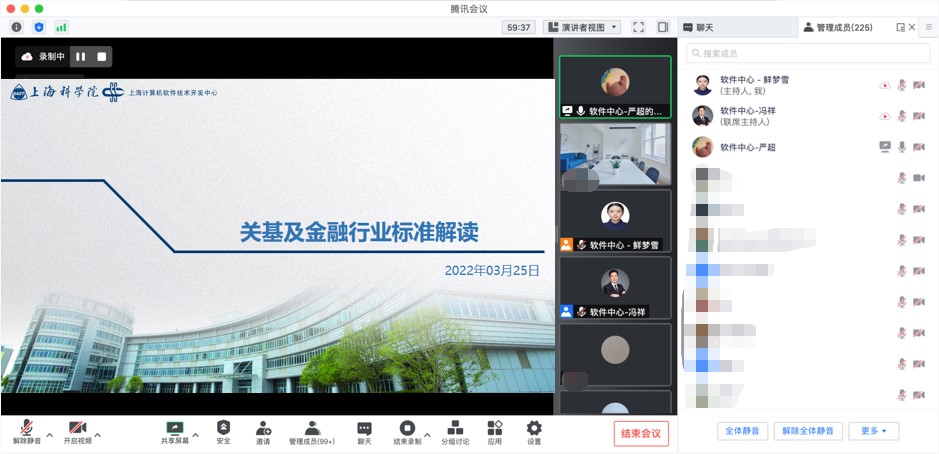
Task: Toggle microphone for 软件中心-冯祥 in list
Action: click(x=901, y=116)
